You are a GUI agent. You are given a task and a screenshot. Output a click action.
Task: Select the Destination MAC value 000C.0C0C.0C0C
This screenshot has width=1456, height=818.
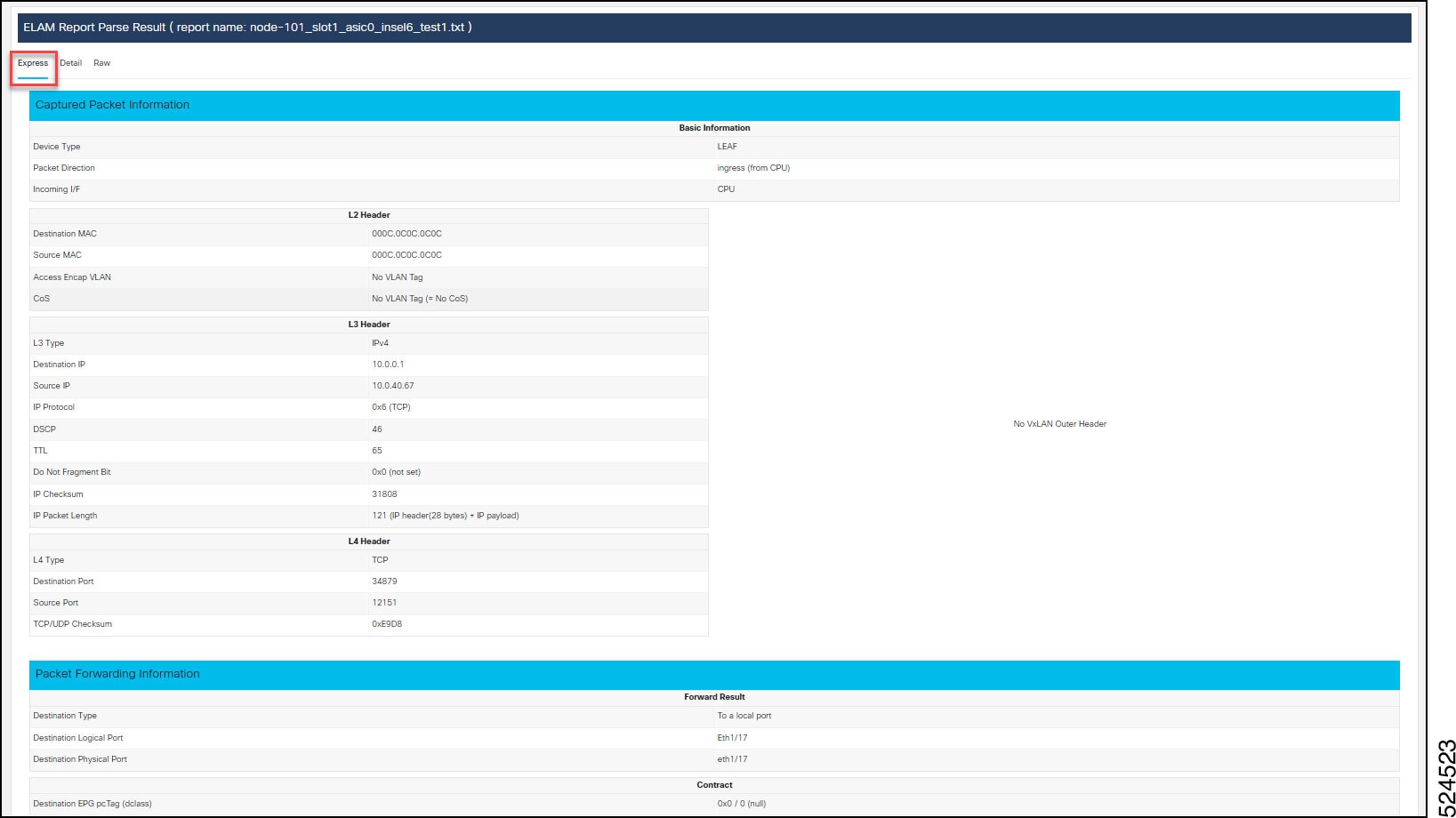pos(405,233)
